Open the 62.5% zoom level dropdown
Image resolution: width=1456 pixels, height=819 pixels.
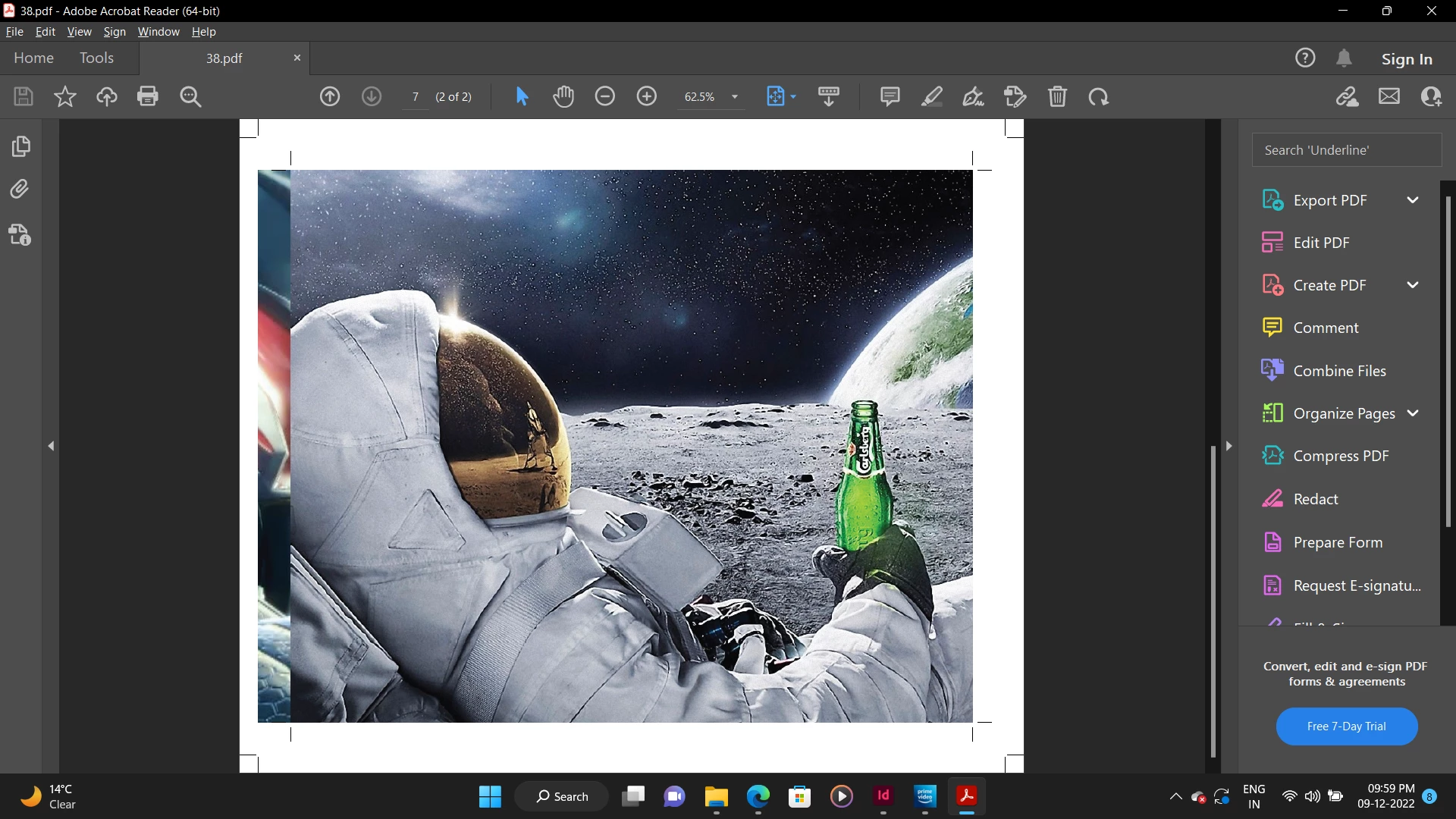pos(734,97)
